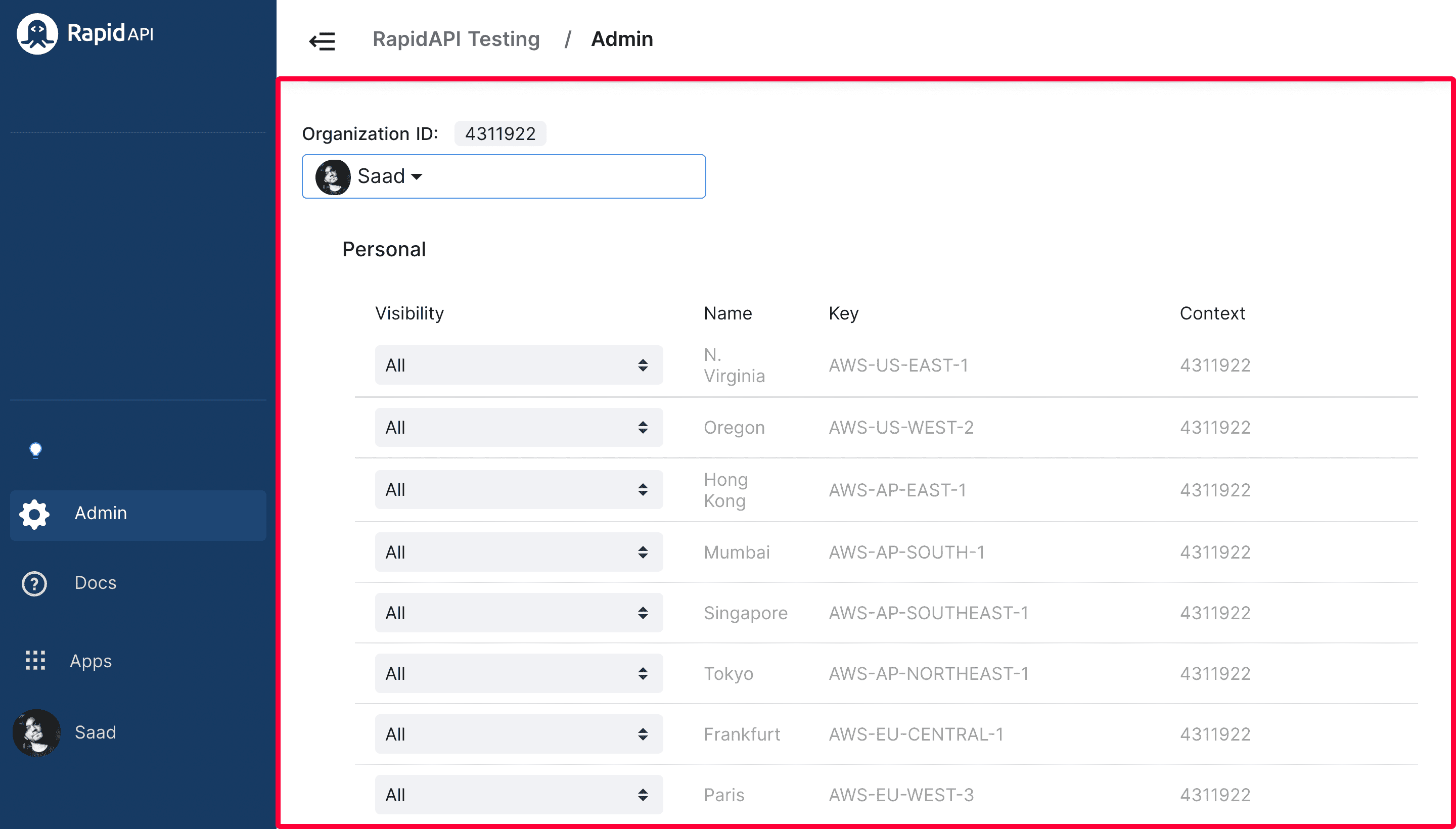Expand the Saad organization dropdown
The height and width of the screenshot is (829, 1456).
pos(504,176)
